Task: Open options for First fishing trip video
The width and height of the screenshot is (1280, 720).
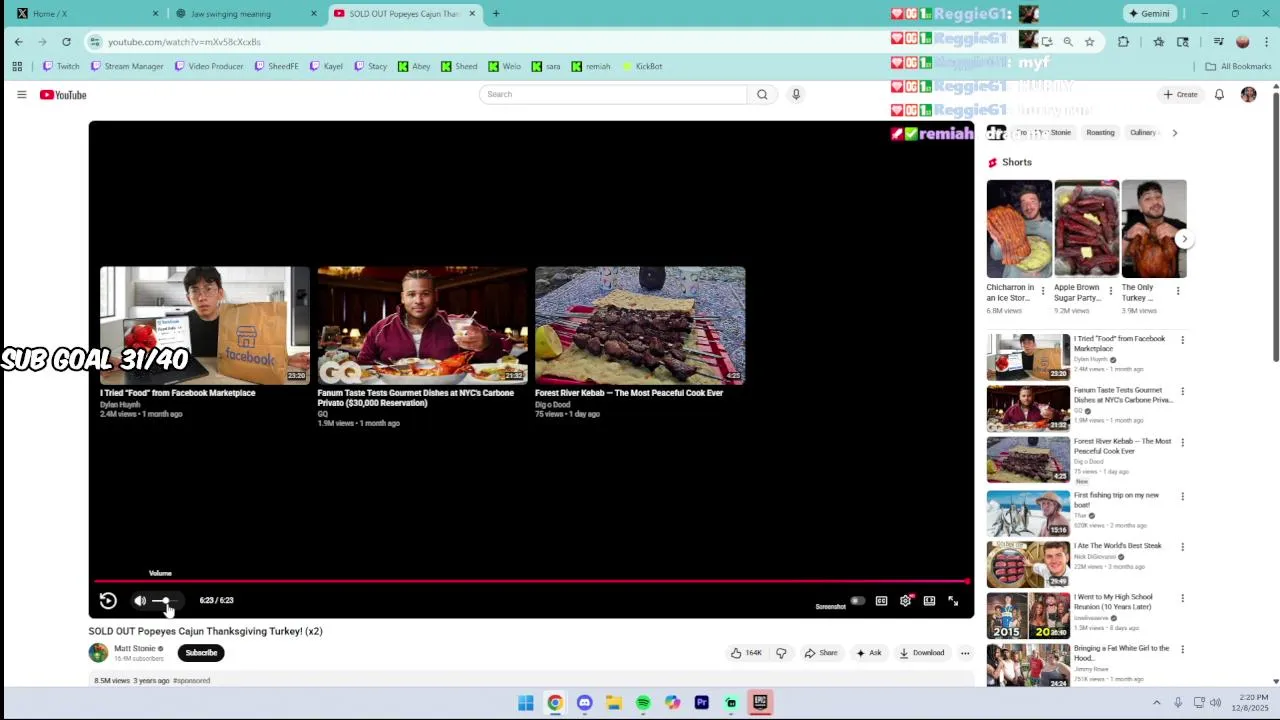Action: point(1182,496)
